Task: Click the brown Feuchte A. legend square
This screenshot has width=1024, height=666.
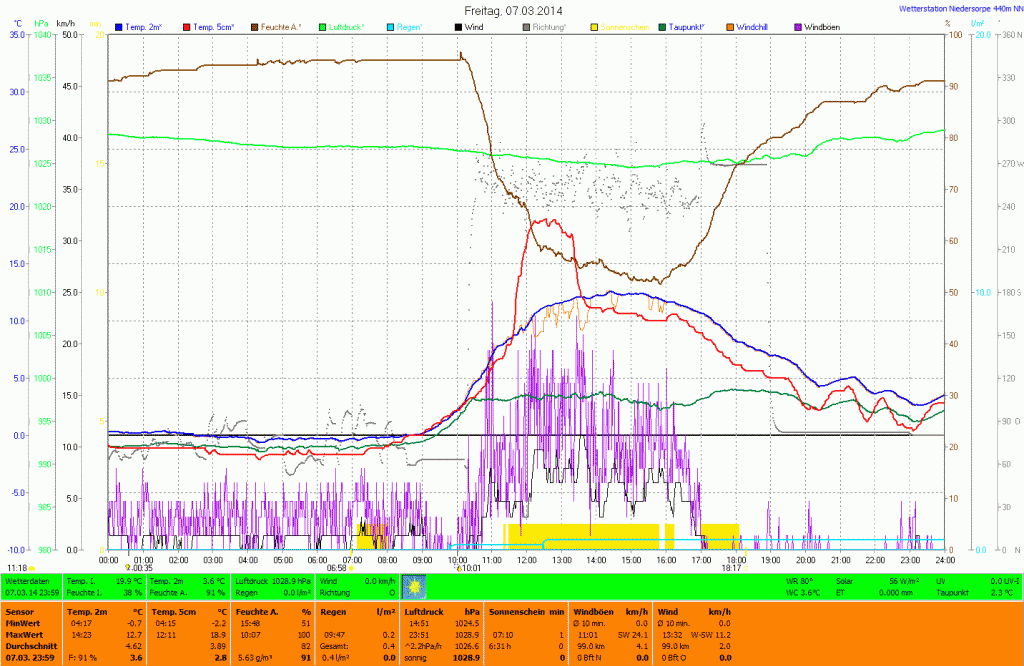Action: coord(254,26)
